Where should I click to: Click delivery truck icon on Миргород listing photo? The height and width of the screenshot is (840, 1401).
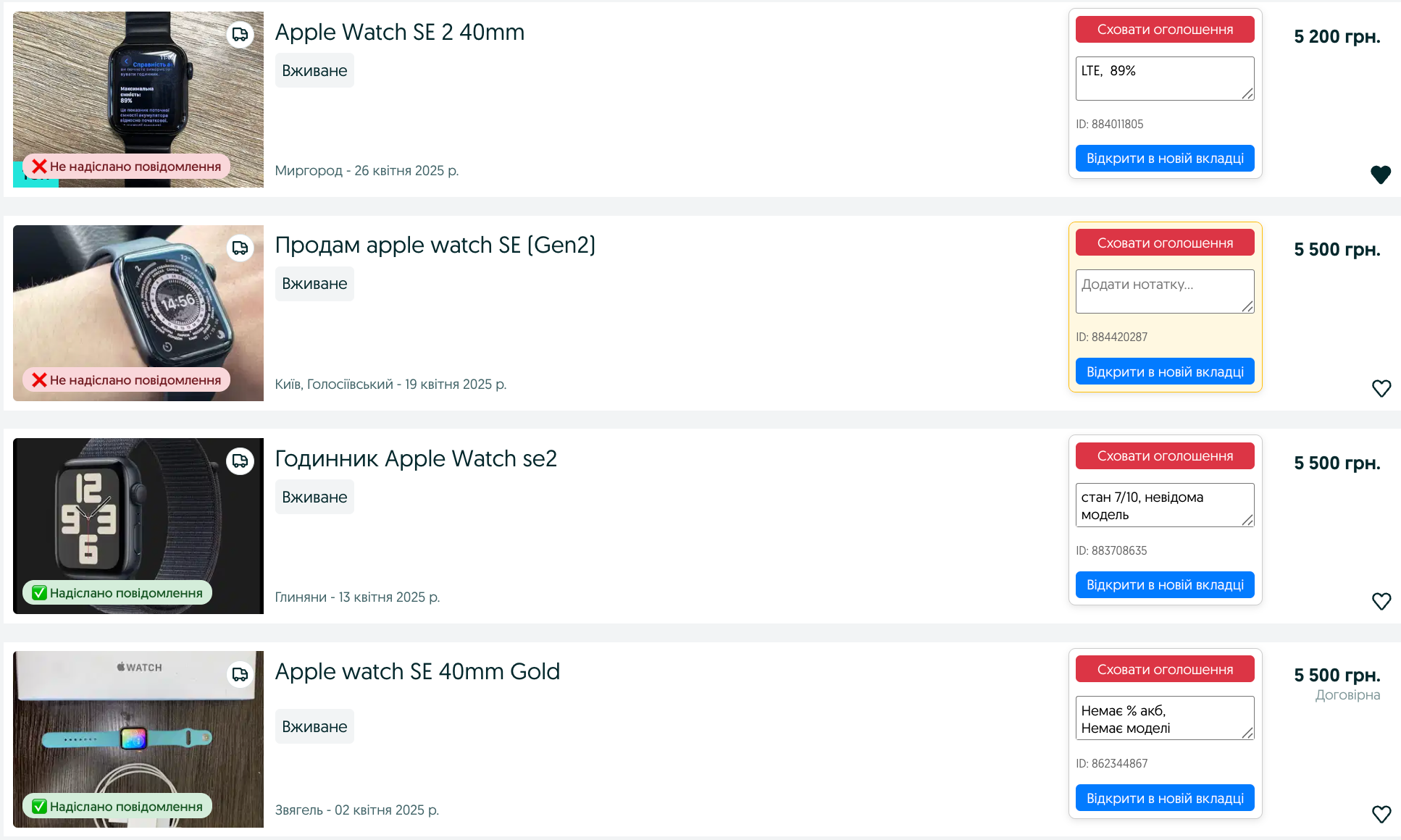(240, 35)
